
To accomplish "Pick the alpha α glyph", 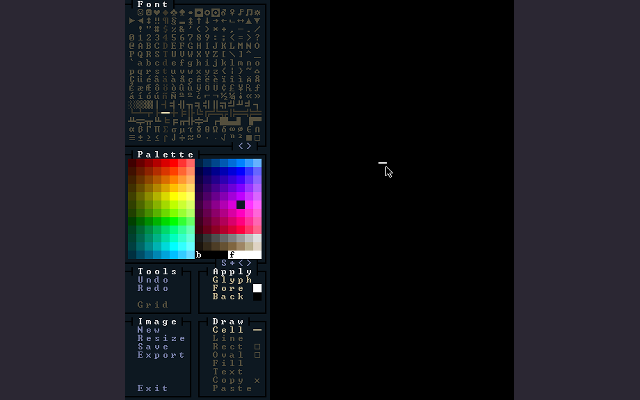I will 132,129.
